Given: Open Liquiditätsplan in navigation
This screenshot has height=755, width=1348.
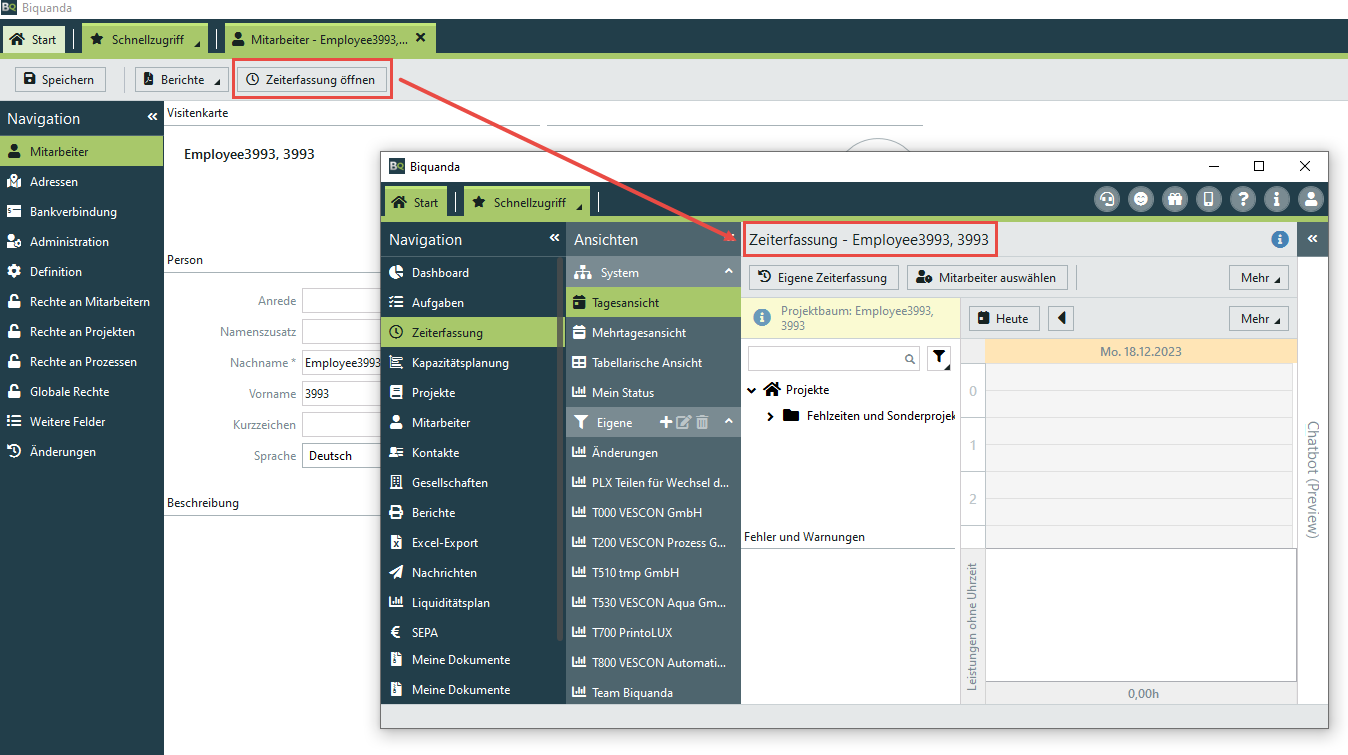Looking at the screenshot, I should point(473,603).
